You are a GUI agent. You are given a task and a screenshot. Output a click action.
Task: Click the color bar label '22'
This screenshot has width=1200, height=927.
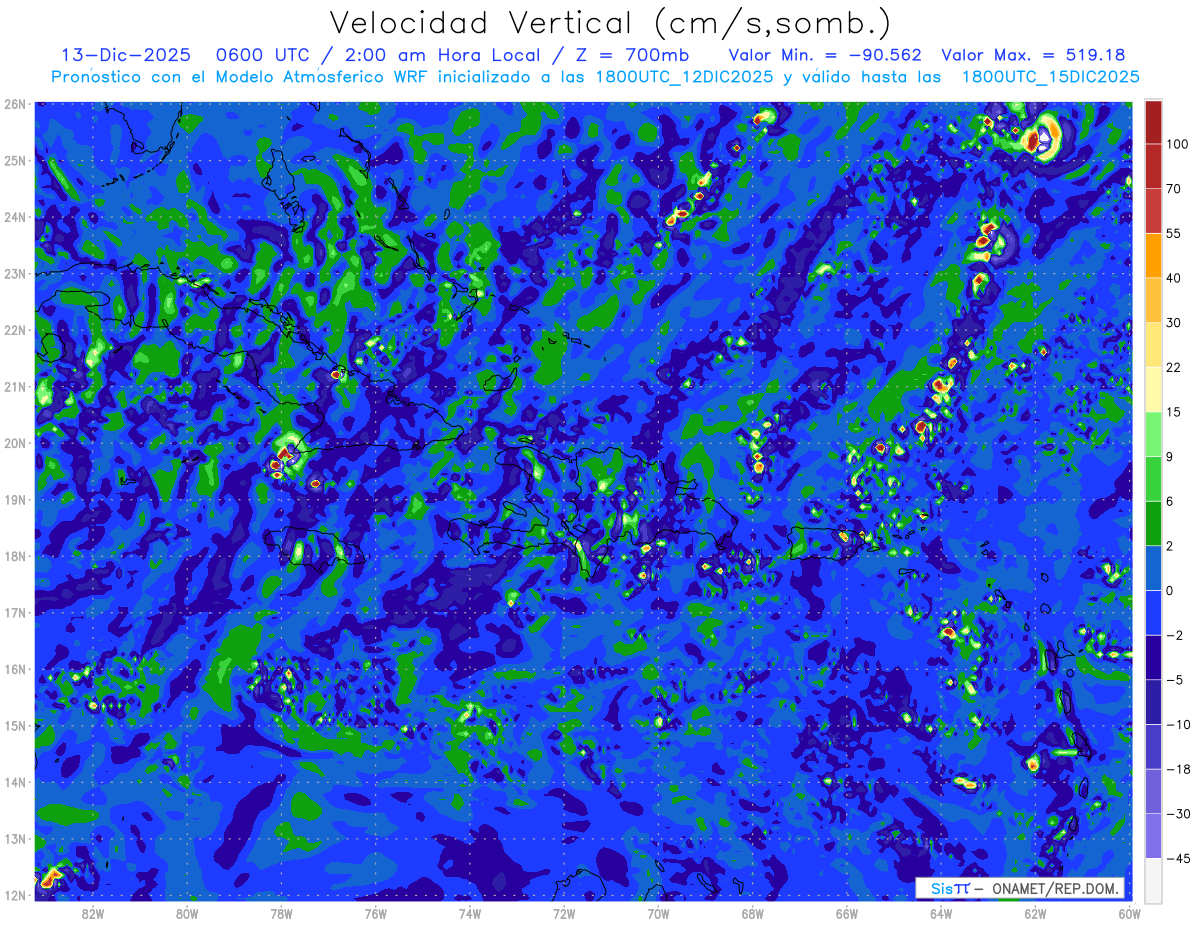tap(1174, 367)
